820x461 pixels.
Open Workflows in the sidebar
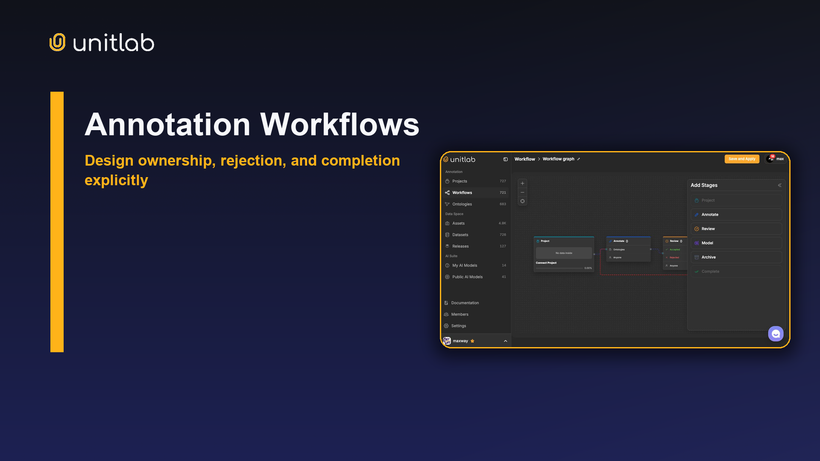pyautogui.click(x=475, y=193)
